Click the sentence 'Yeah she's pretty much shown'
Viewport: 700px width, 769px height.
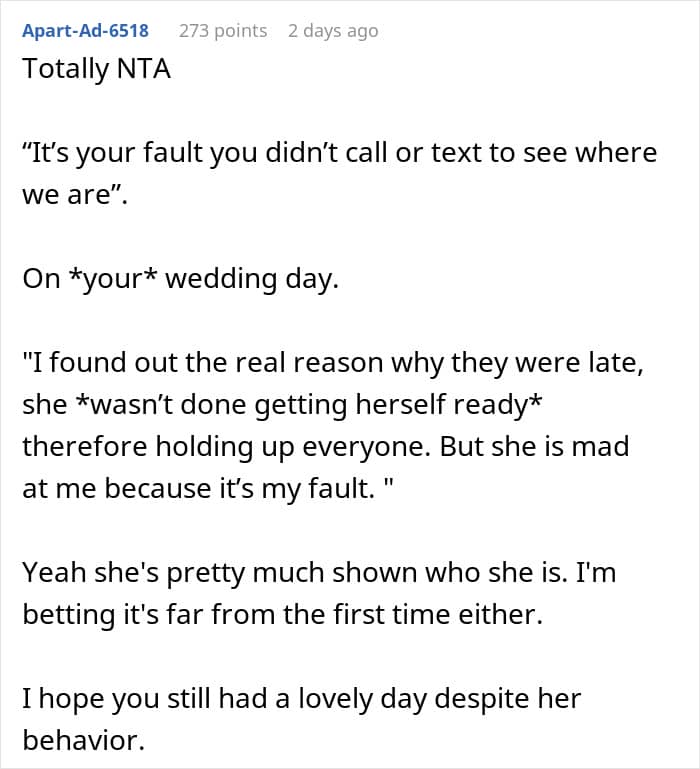pyautogui.click(x=319, y=572)
